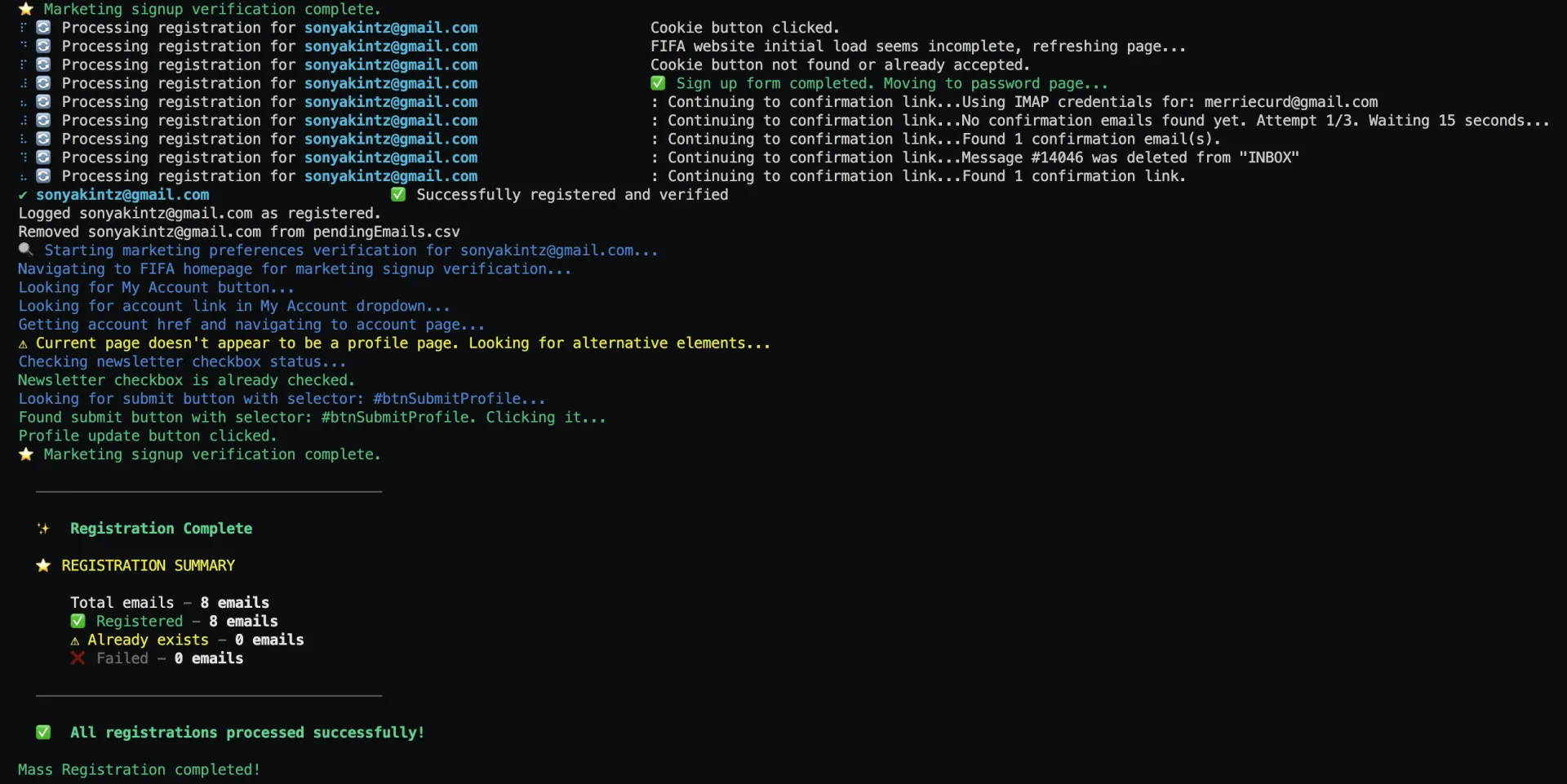Click the 'Total emails – 8 emails' line

tap(170, 603)
